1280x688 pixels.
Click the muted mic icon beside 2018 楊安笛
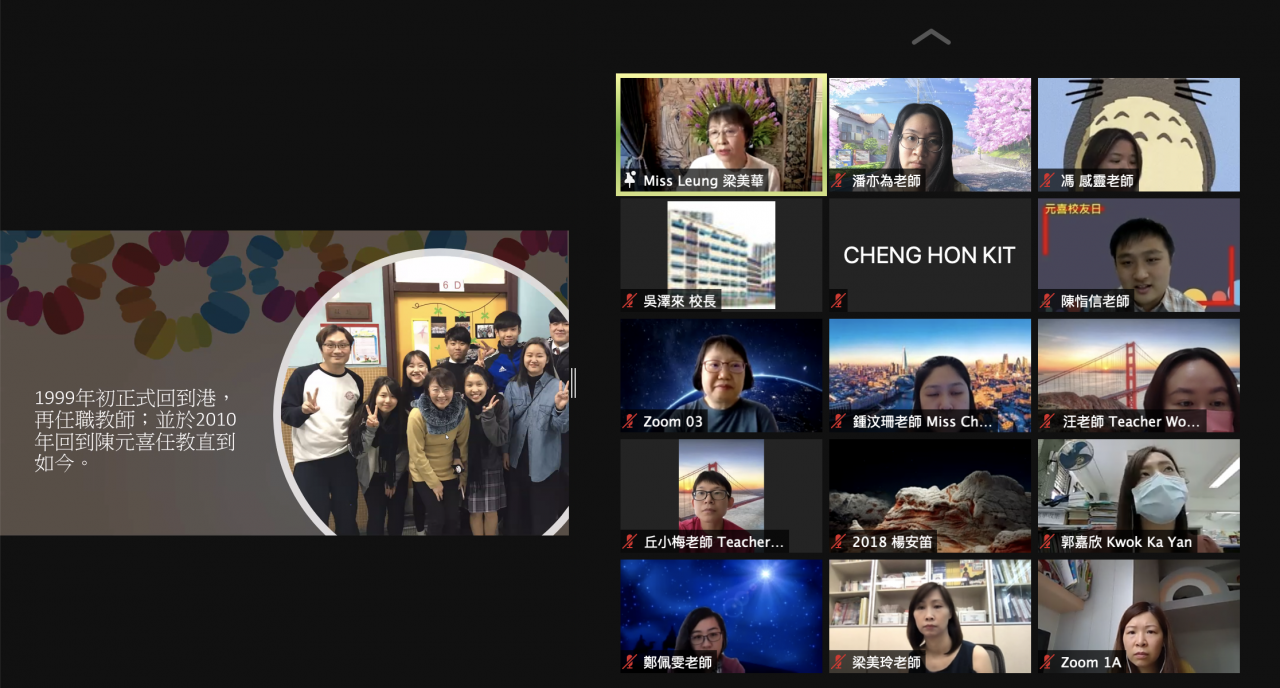coord(839,542)
